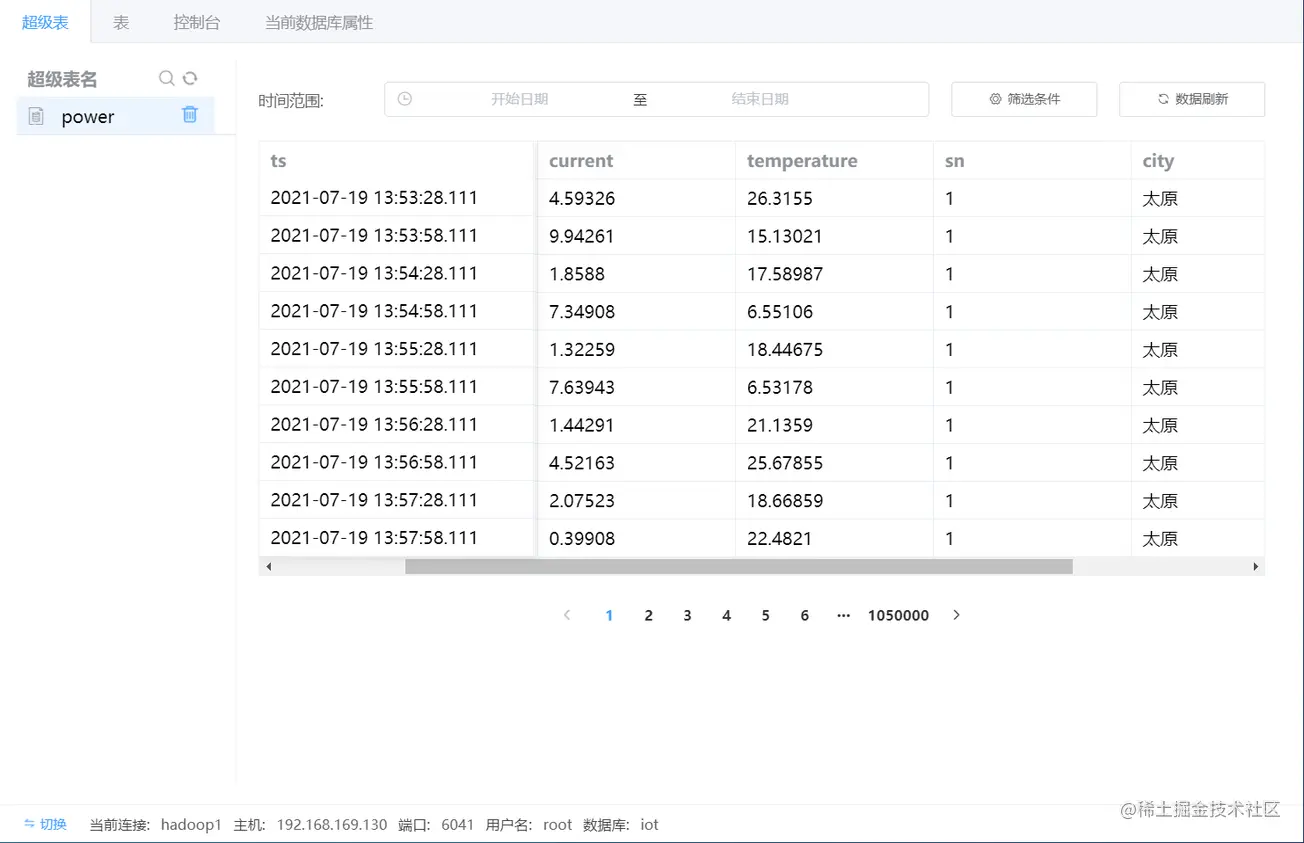The image size is (1304, 843).
Task: Open the 当前数据库属性 tab
Action: click(319, 22)
